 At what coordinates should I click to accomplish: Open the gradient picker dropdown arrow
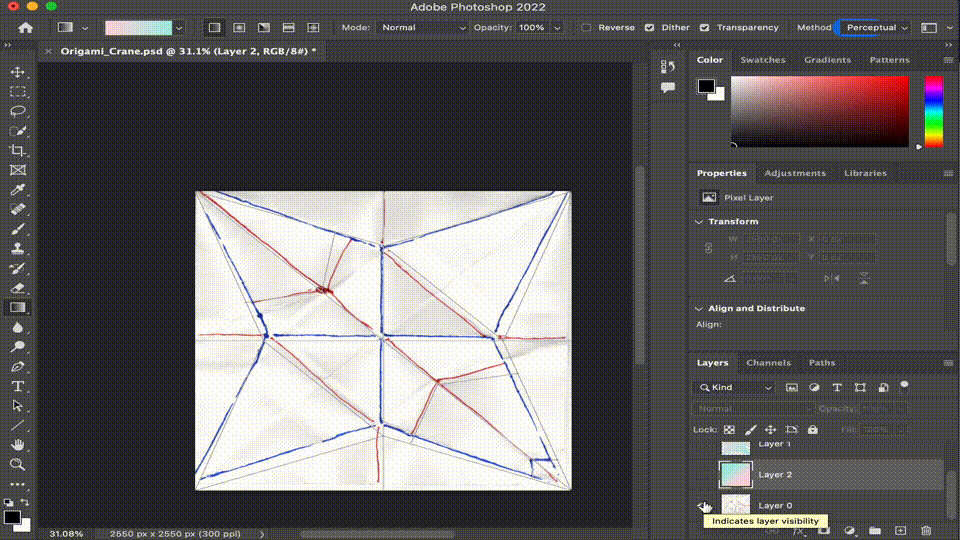[x=179, y=28]
